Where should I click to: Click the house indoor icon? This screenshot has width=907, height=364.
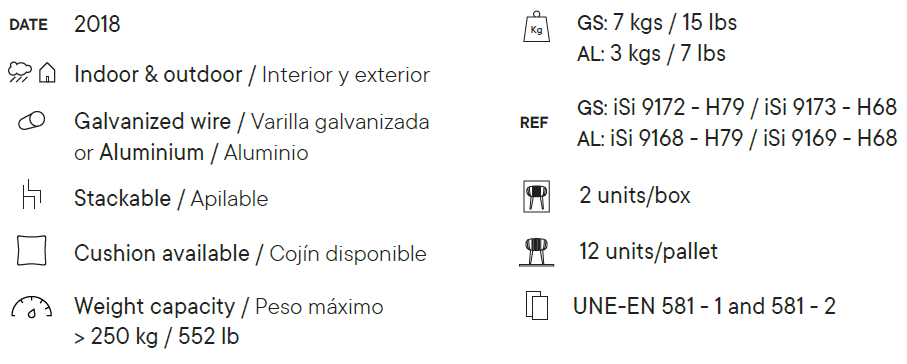tap(47, 73)
